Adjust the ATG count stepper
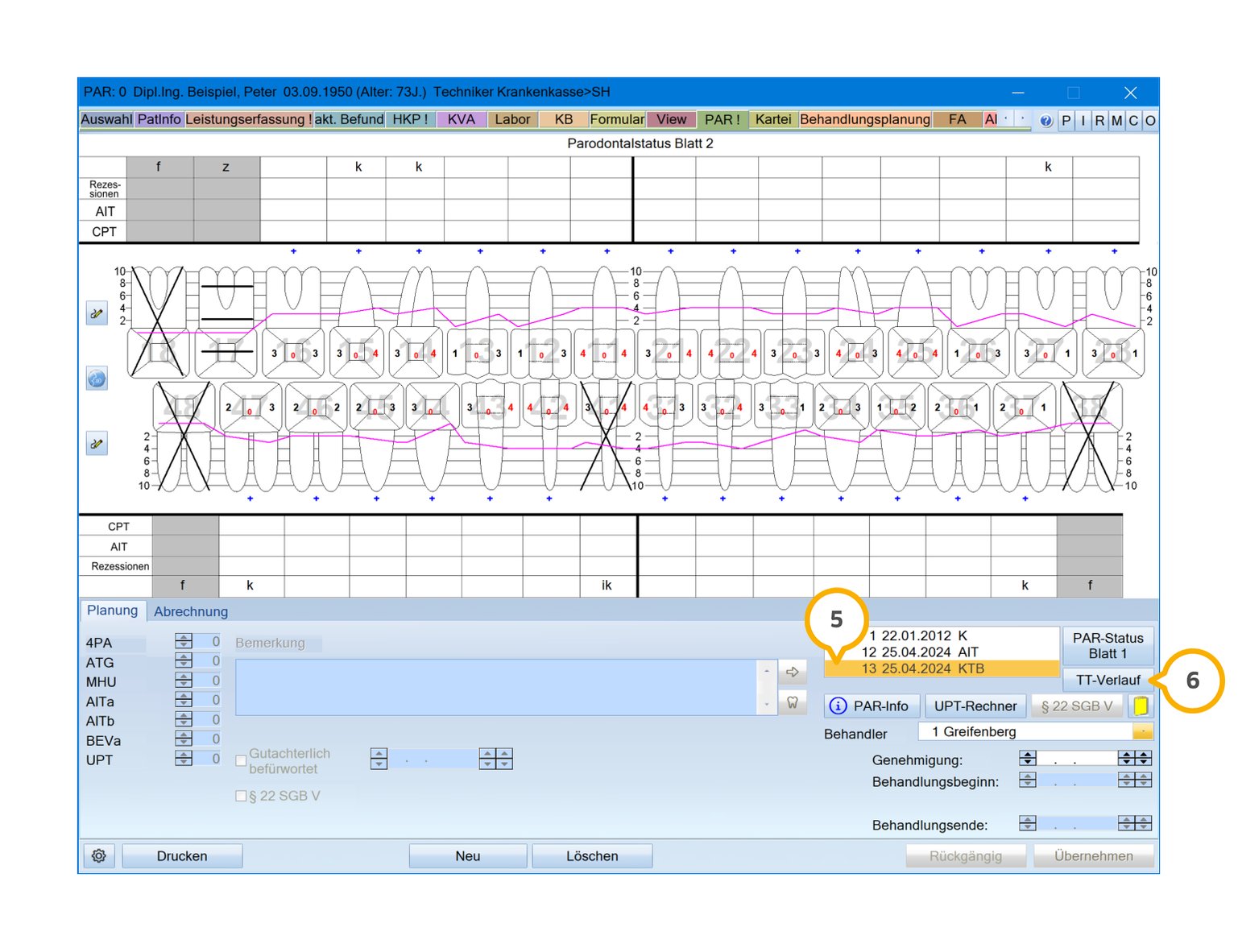The height and width of the screenshot is (952, 1238). point(184,660)
